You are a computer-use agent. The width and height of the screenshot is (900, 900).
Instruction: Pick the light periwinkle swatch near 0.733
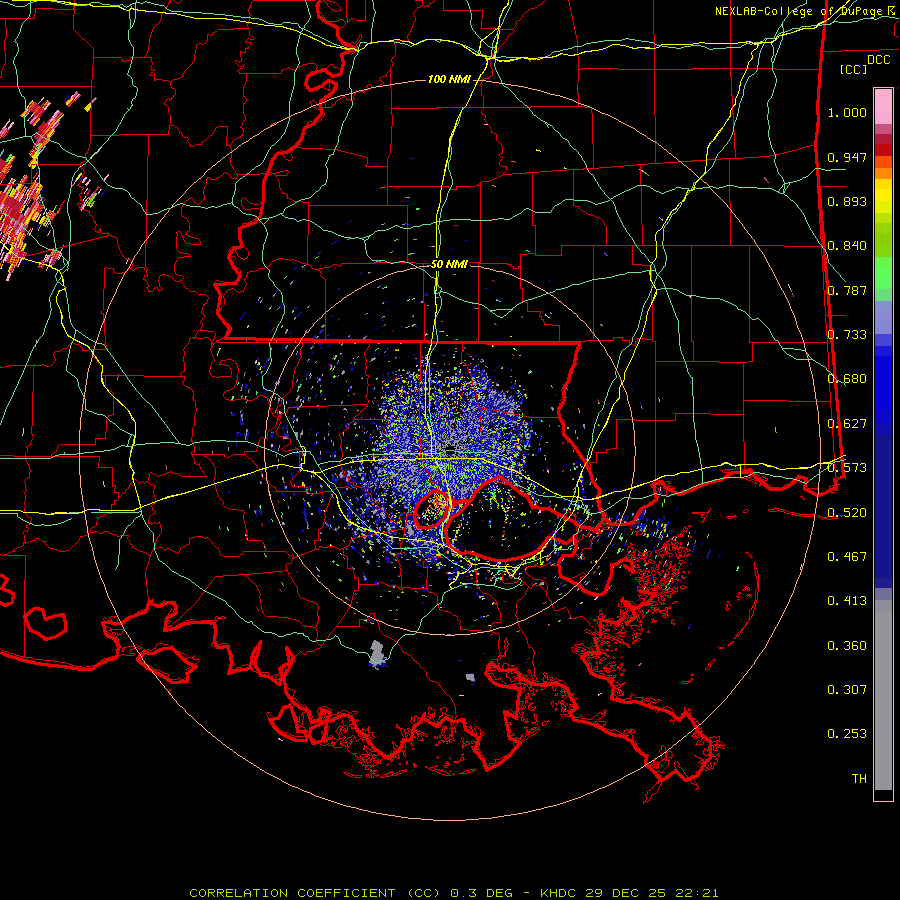883,319
